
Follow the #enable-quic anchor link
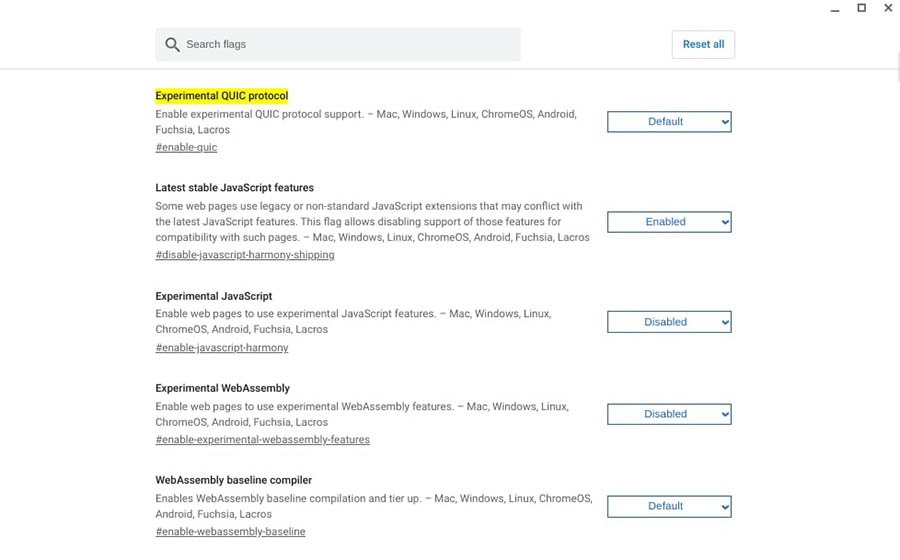186,148
